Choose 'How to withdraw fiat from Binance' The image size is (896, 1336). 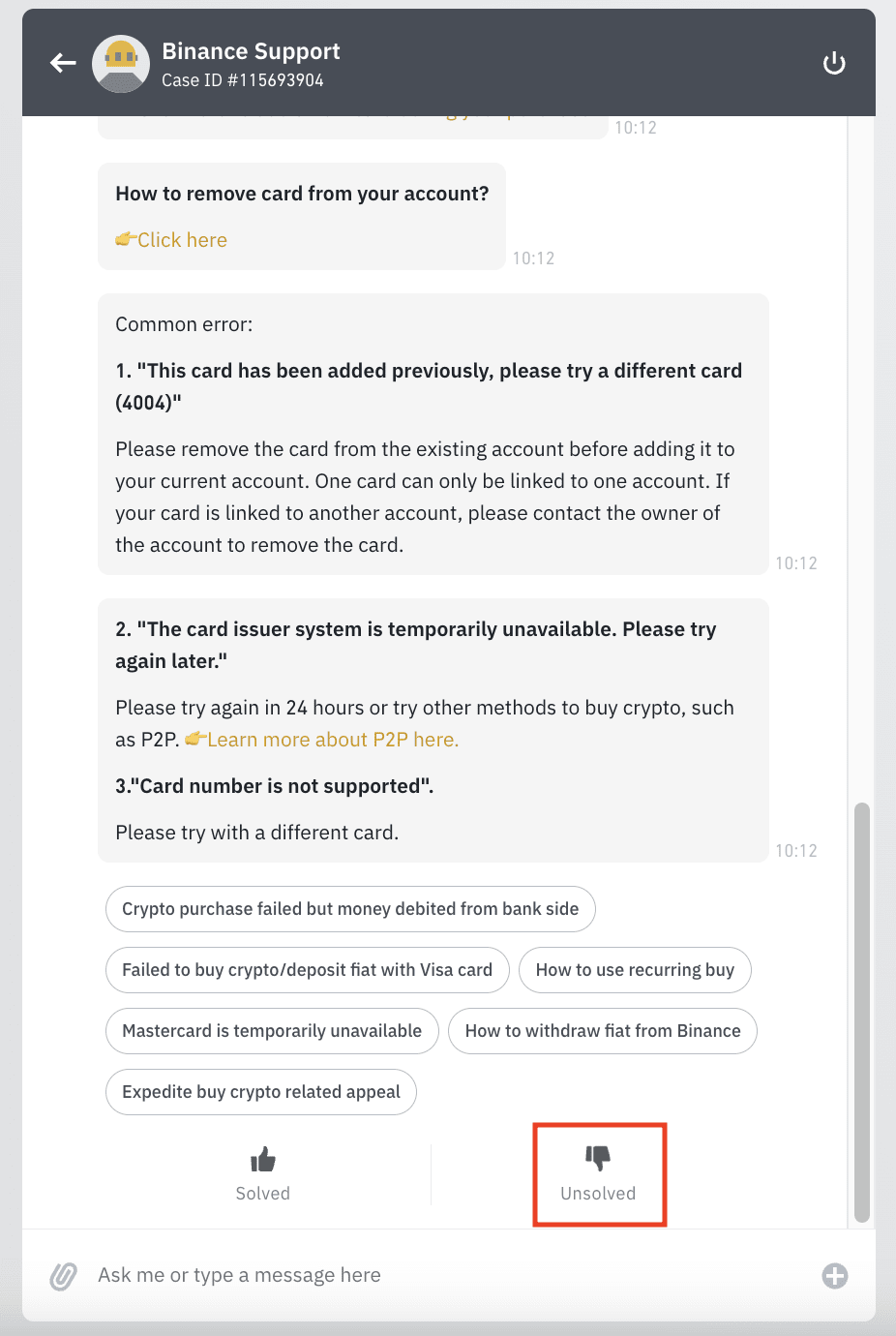[603, 1031]
